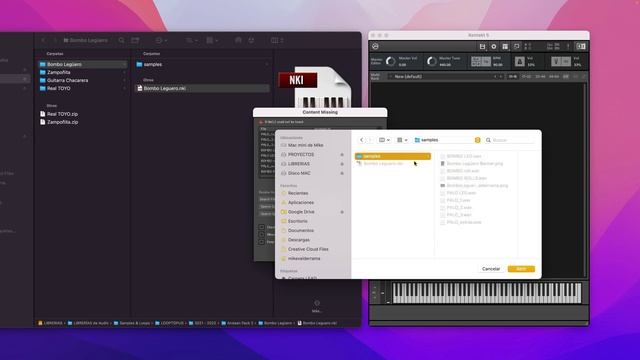
Task: Open Escritorio in dialog favorites
Action: [298, 221]
